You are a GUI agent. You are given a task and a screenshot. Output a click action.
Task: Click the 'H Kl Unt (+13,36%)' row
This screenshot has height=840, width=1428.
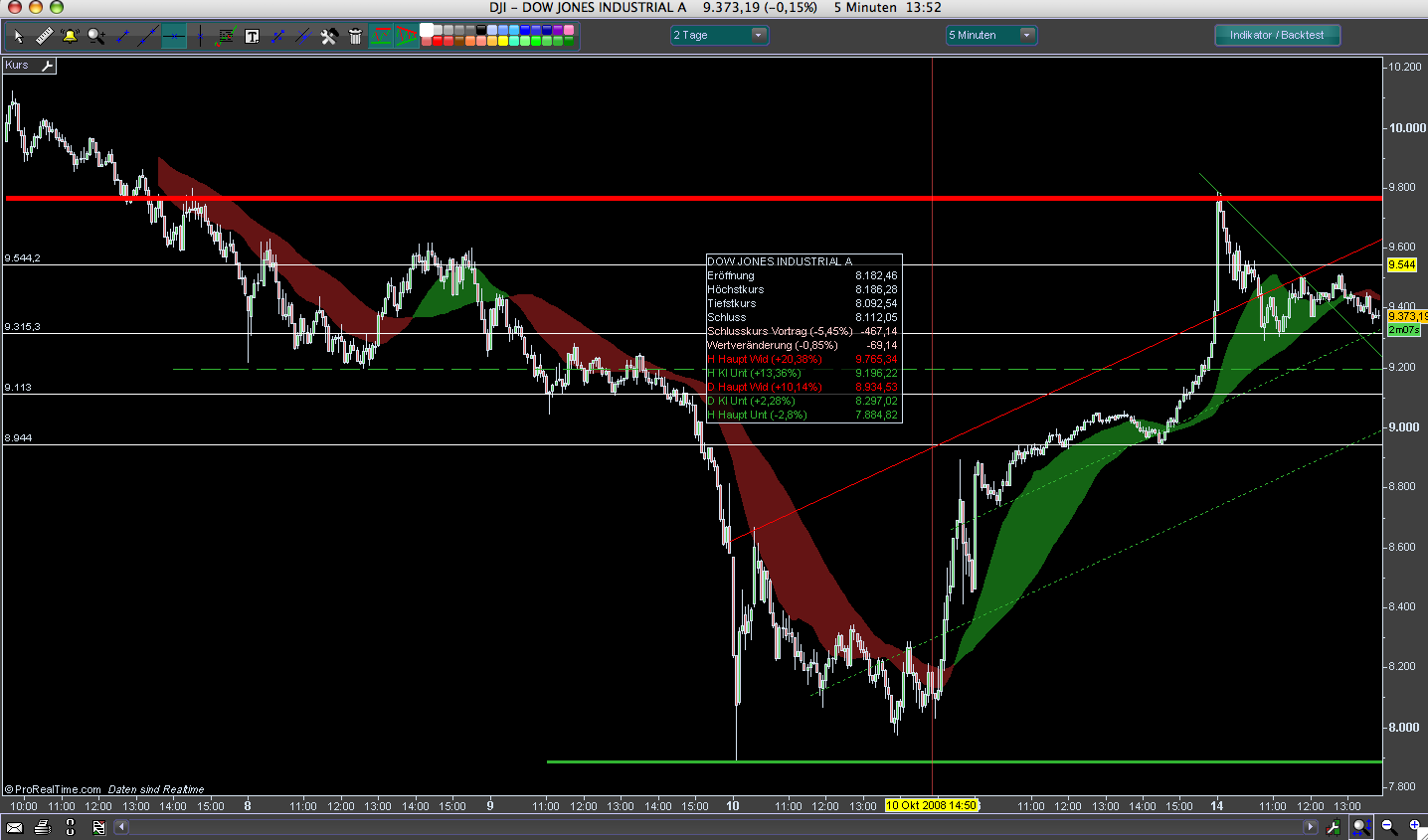(803, 373)
